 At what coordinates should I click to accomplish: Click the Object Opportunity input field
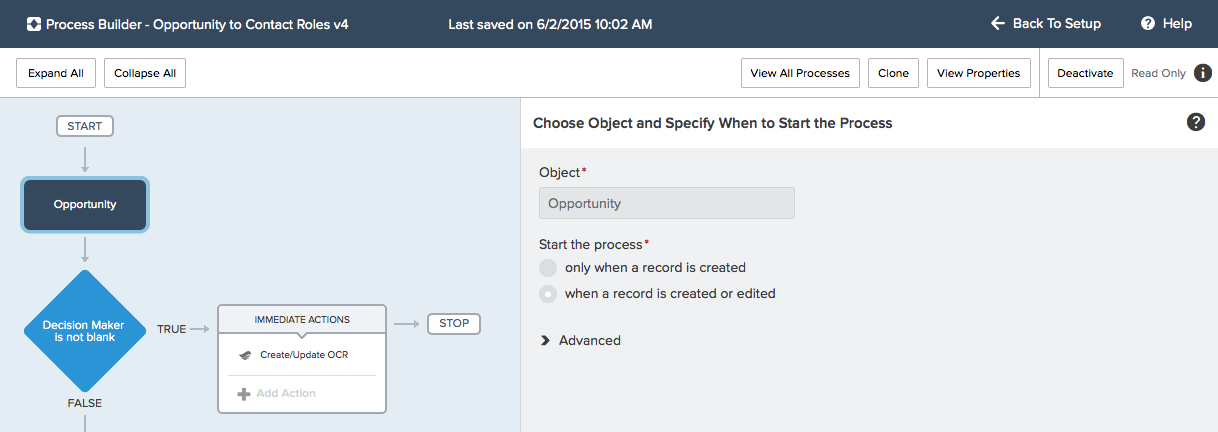point(667,203)
